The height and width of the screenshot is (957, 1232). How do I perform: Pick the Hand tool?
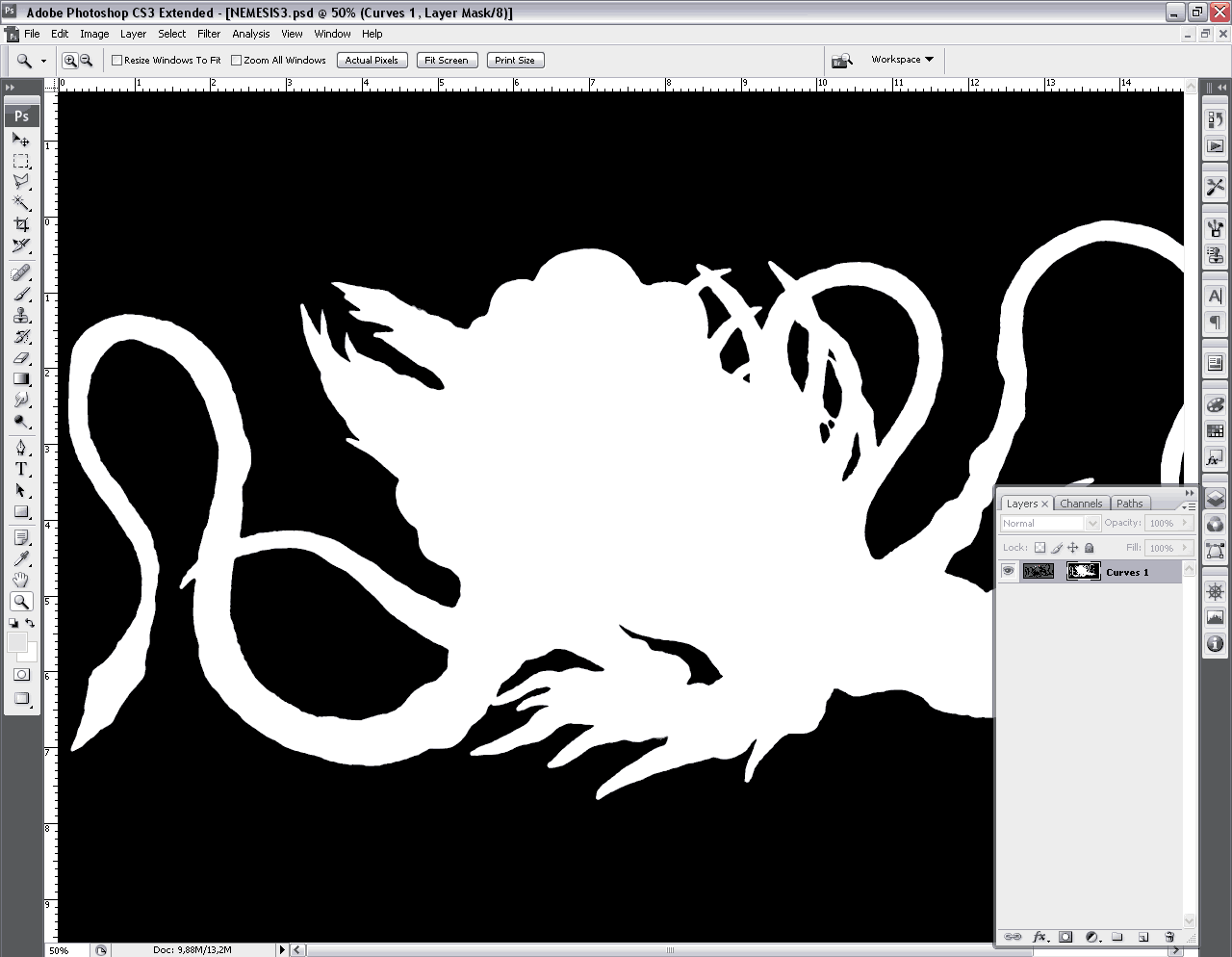20,580
